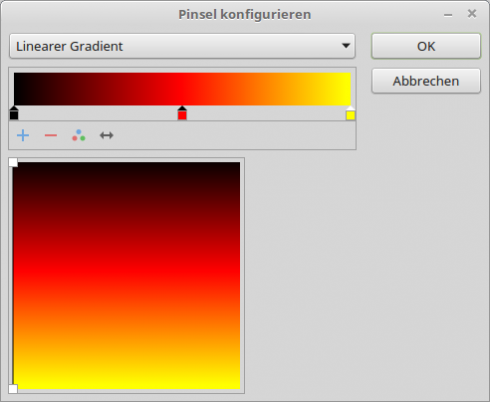
Task: Click the Abbrechen button
Action: (426, 81)
